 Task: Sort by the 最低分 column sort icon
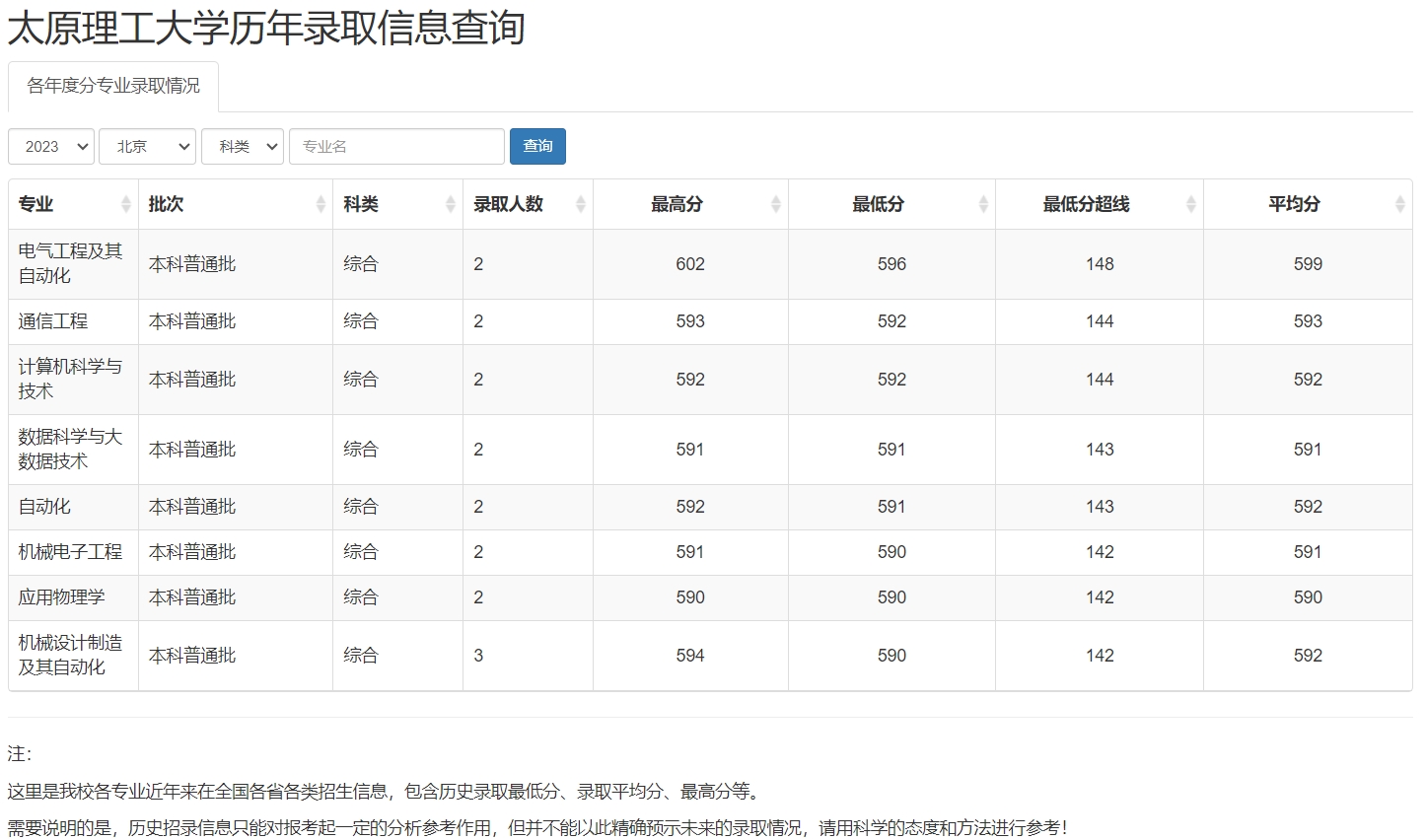(983, 204)
